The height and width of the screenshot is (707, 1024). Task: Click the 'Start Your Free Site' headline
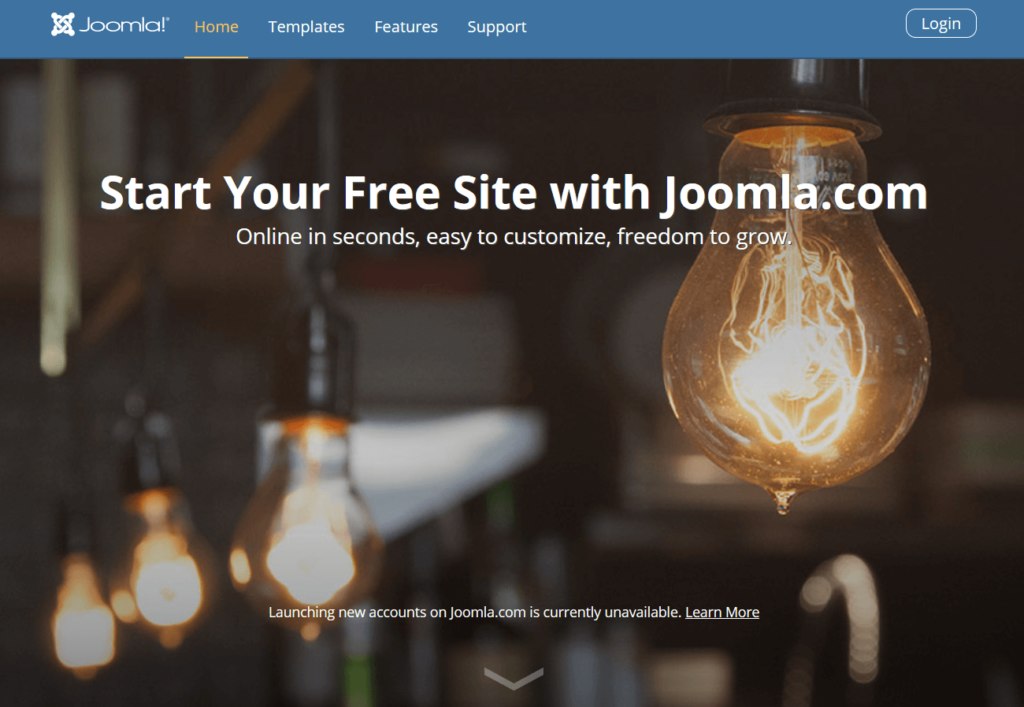[513, 193]
